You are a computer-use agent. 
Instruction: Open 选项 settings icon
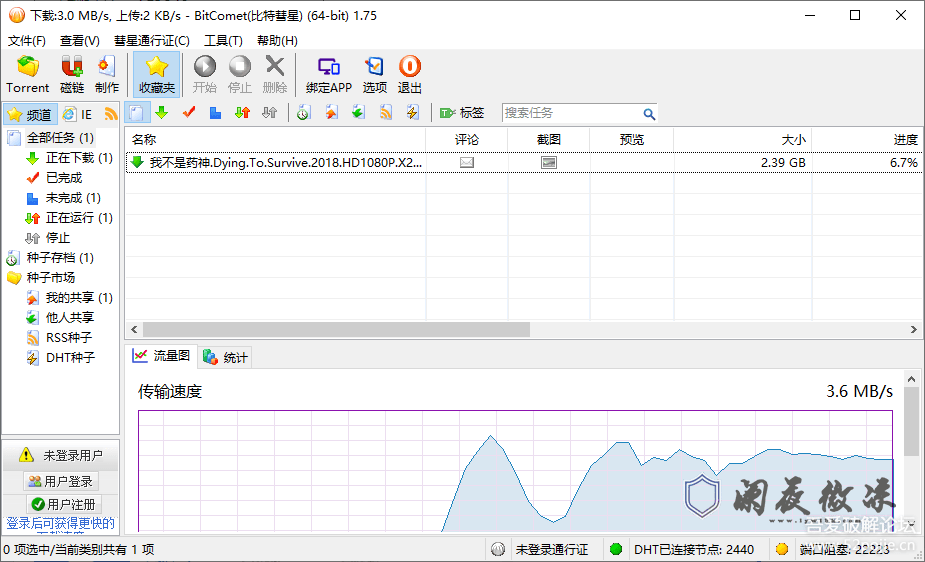(x=375, y=74)
